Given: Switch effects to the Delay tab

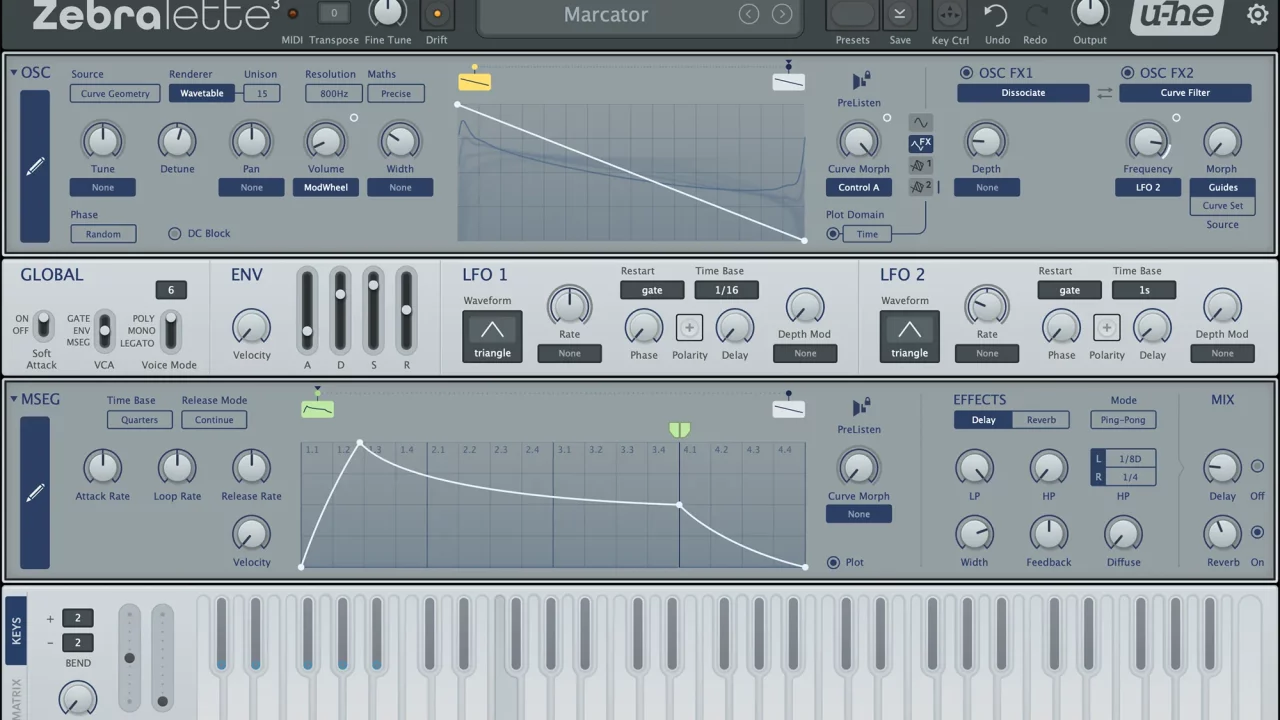Looking at the screenshot, I should coord(983,420).
